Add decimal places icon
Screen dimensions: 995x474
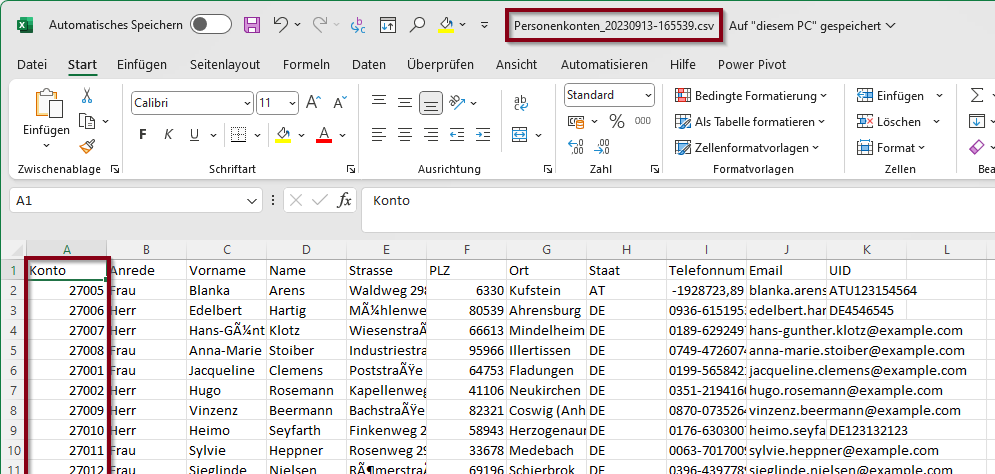[x=576, y=147]
